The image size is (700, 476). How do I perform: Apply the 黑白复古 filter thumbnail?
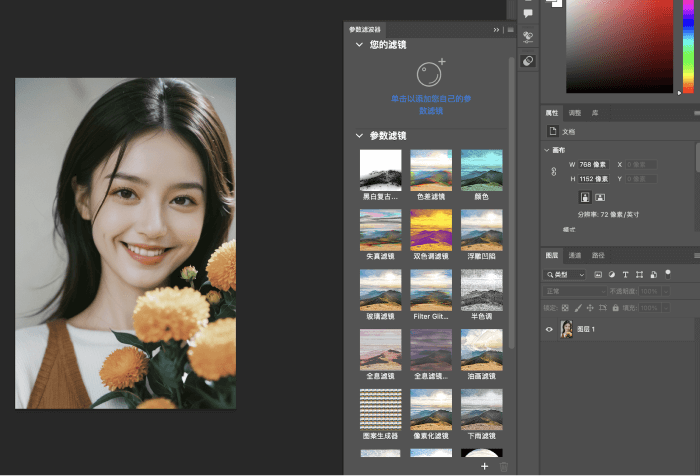tap(380, 170)
